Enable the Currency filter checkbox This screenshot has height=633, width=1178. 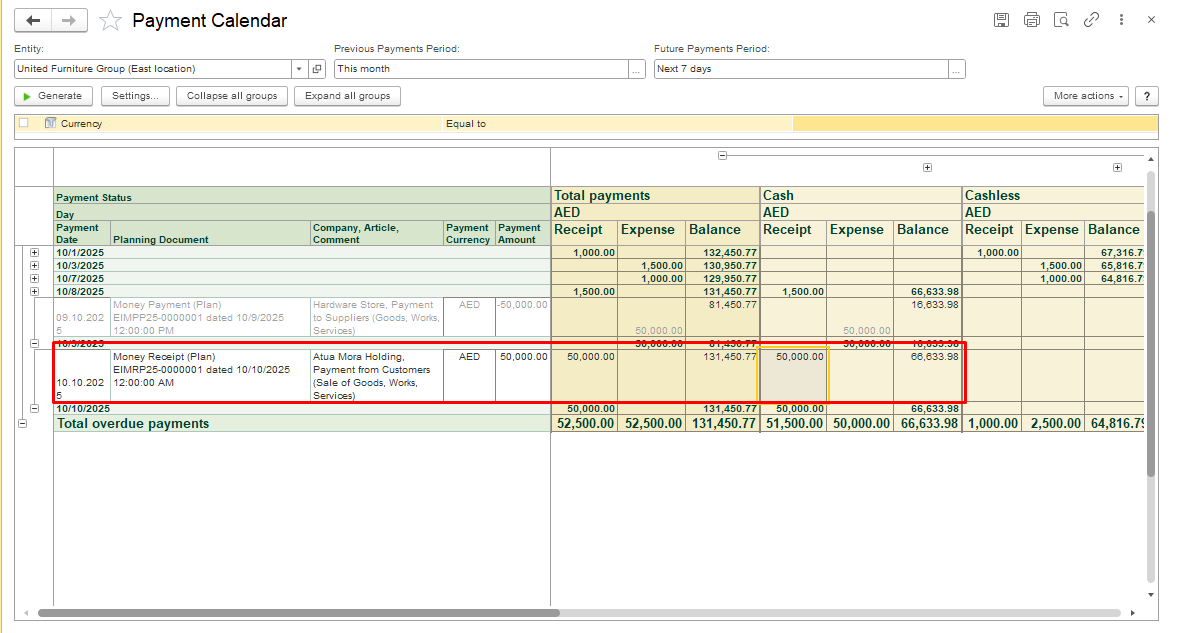pos(24,123)
